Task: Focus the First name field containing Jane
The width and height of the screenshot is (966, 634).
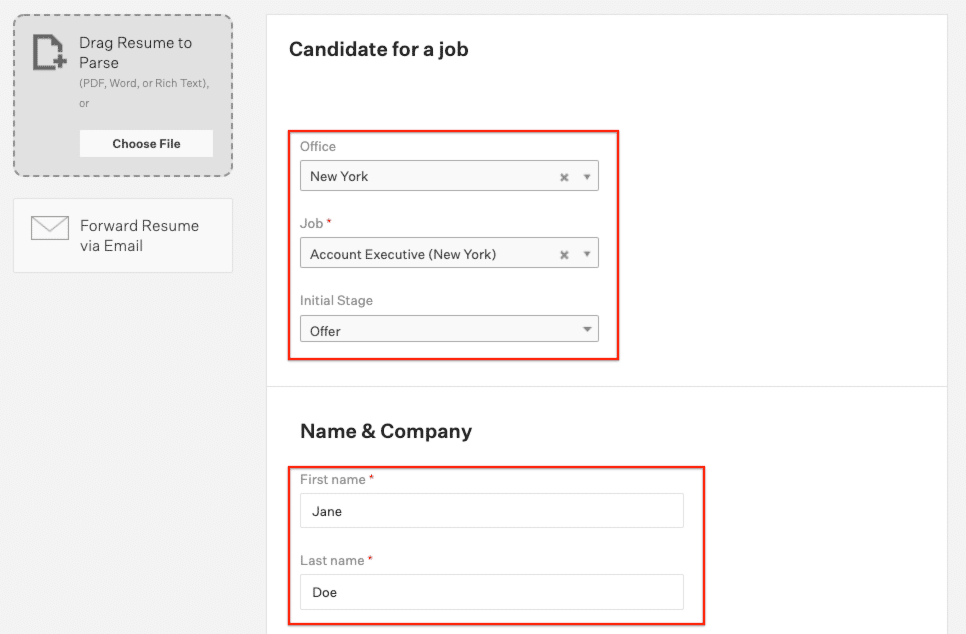Action: click(x=492, y=510)
